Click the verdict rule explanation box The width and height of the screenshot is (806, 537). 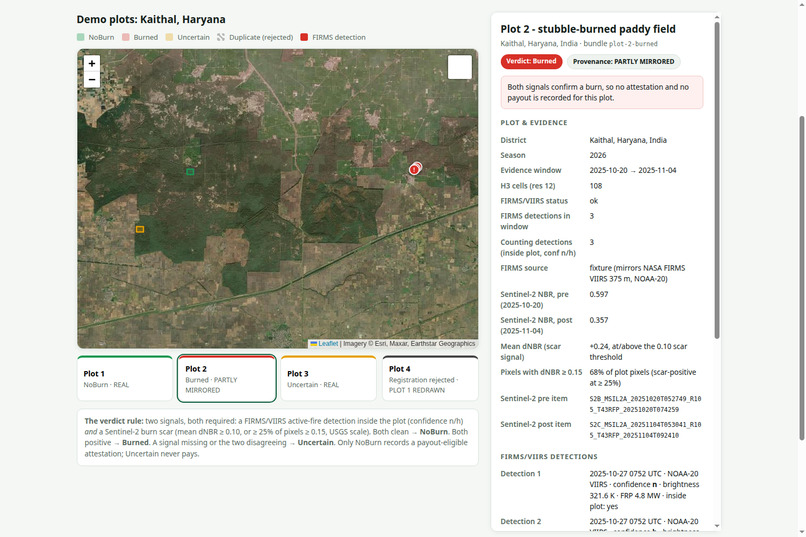coord(278,437)
